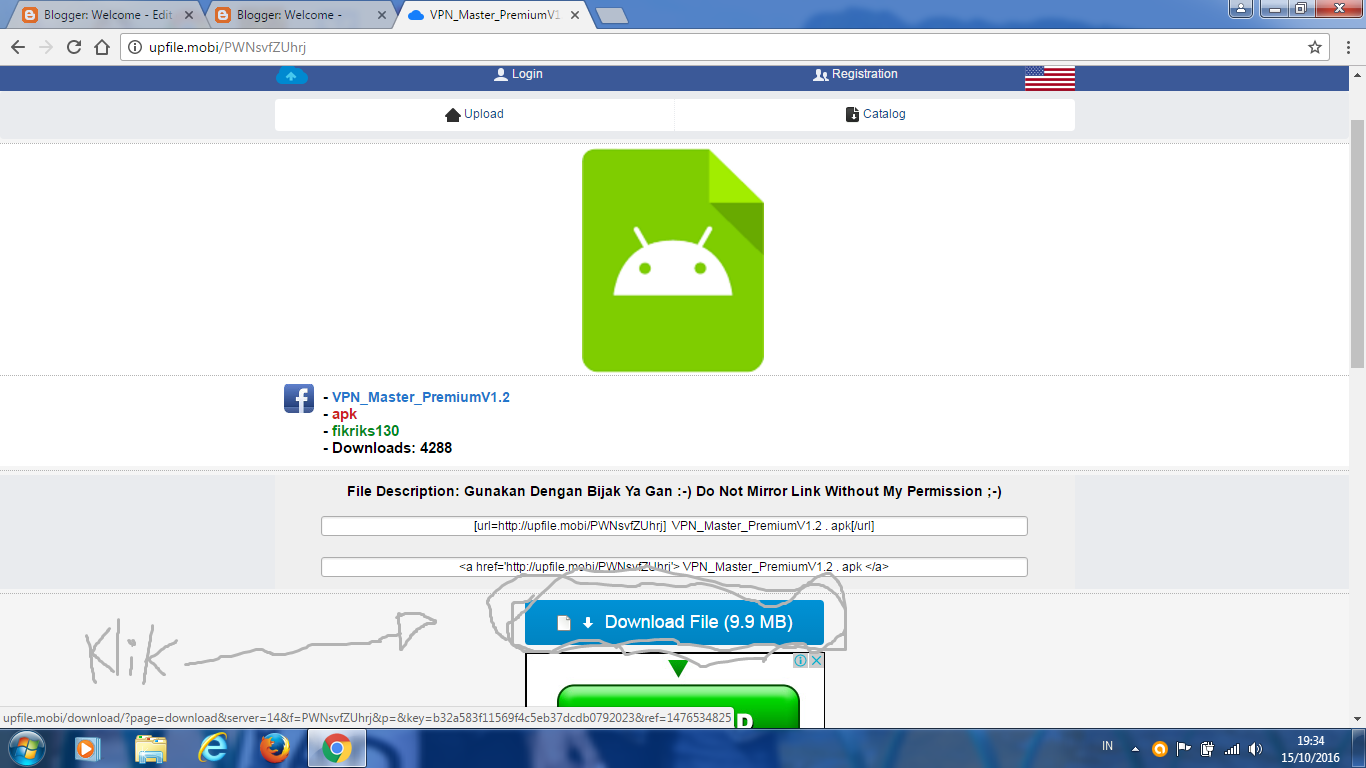Click the Downloads: 4288 text

coord(392,448)
